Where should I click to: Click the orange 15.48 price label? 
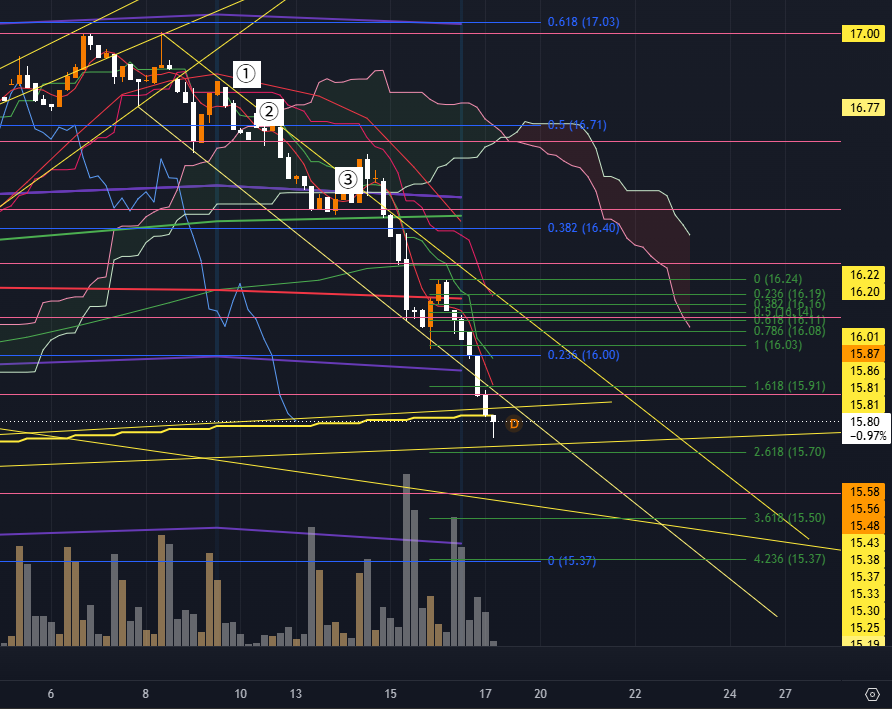pos(864,526)
